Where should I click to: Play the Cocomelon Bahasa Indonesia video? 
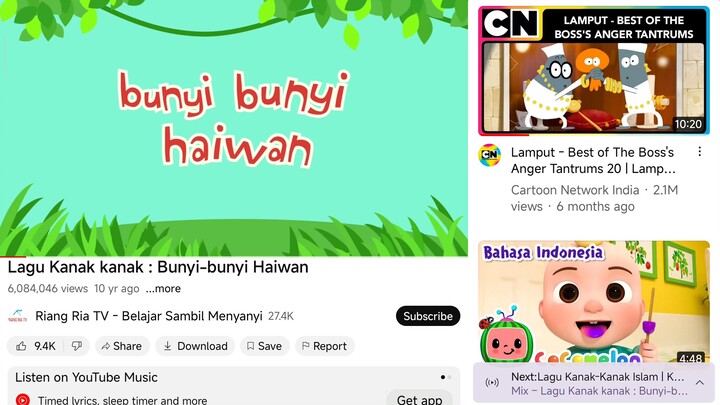point(594,301)
